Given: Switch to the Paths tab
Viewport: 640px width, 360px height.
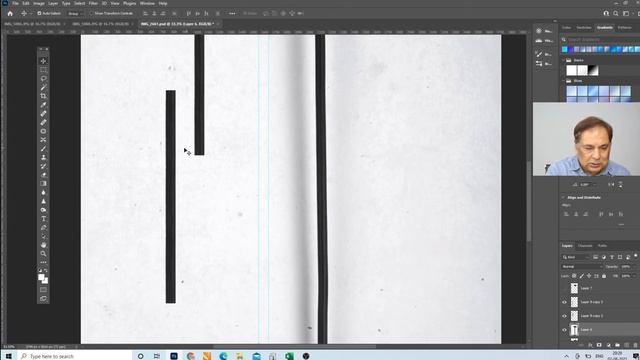Looking at the screenshot, I should coord(602,246).
